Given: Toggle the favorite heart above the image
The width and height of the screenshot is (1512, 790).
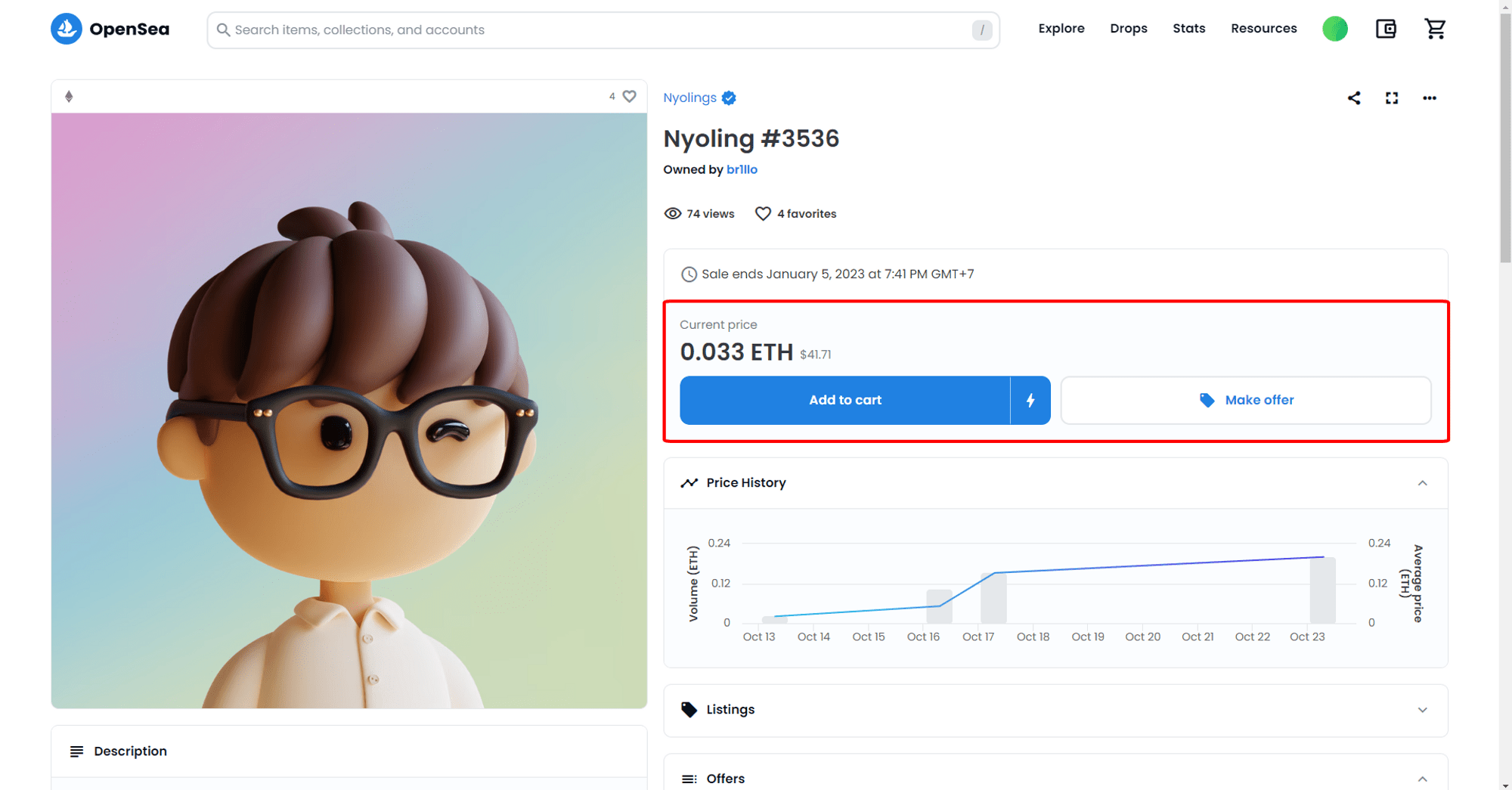Looking at the screenshot, I should click(x=629, y=97).
